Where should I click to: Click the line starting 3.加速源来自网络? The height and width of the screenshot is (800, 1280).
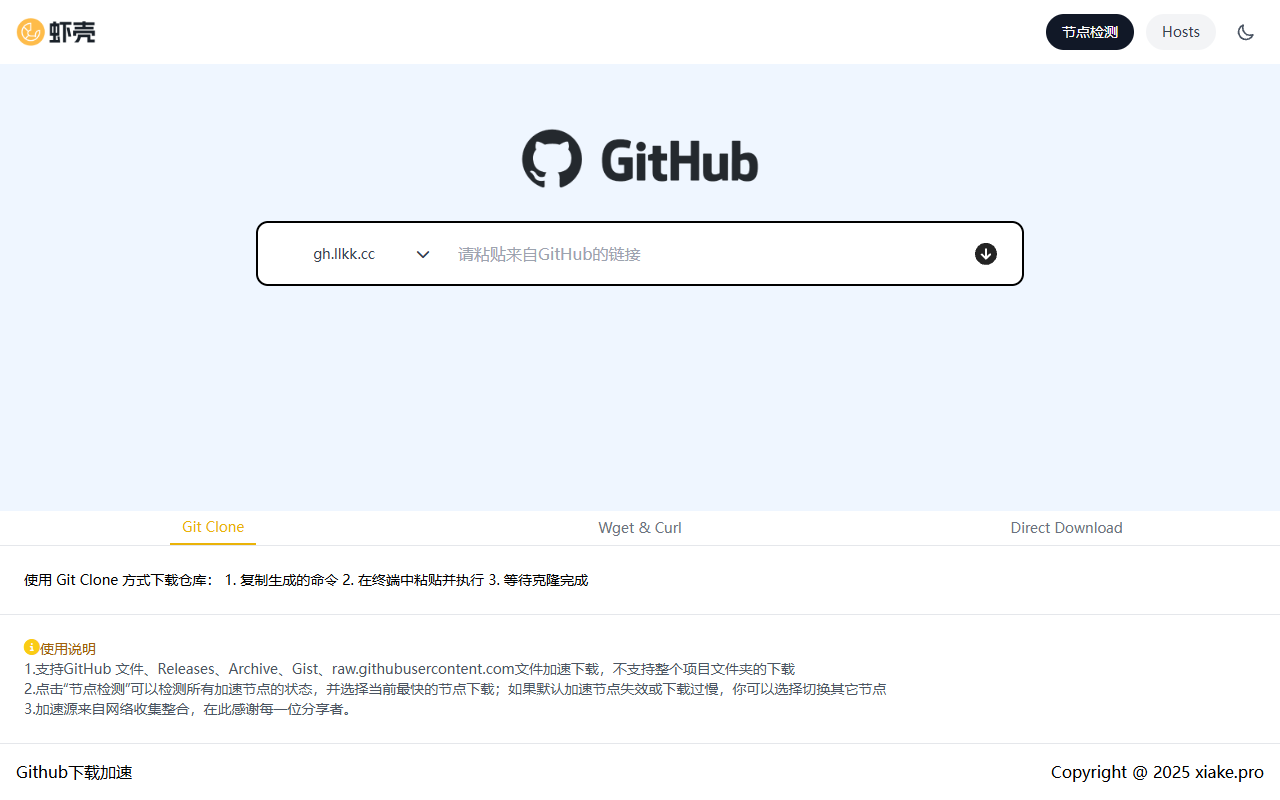tap(189, 709)
